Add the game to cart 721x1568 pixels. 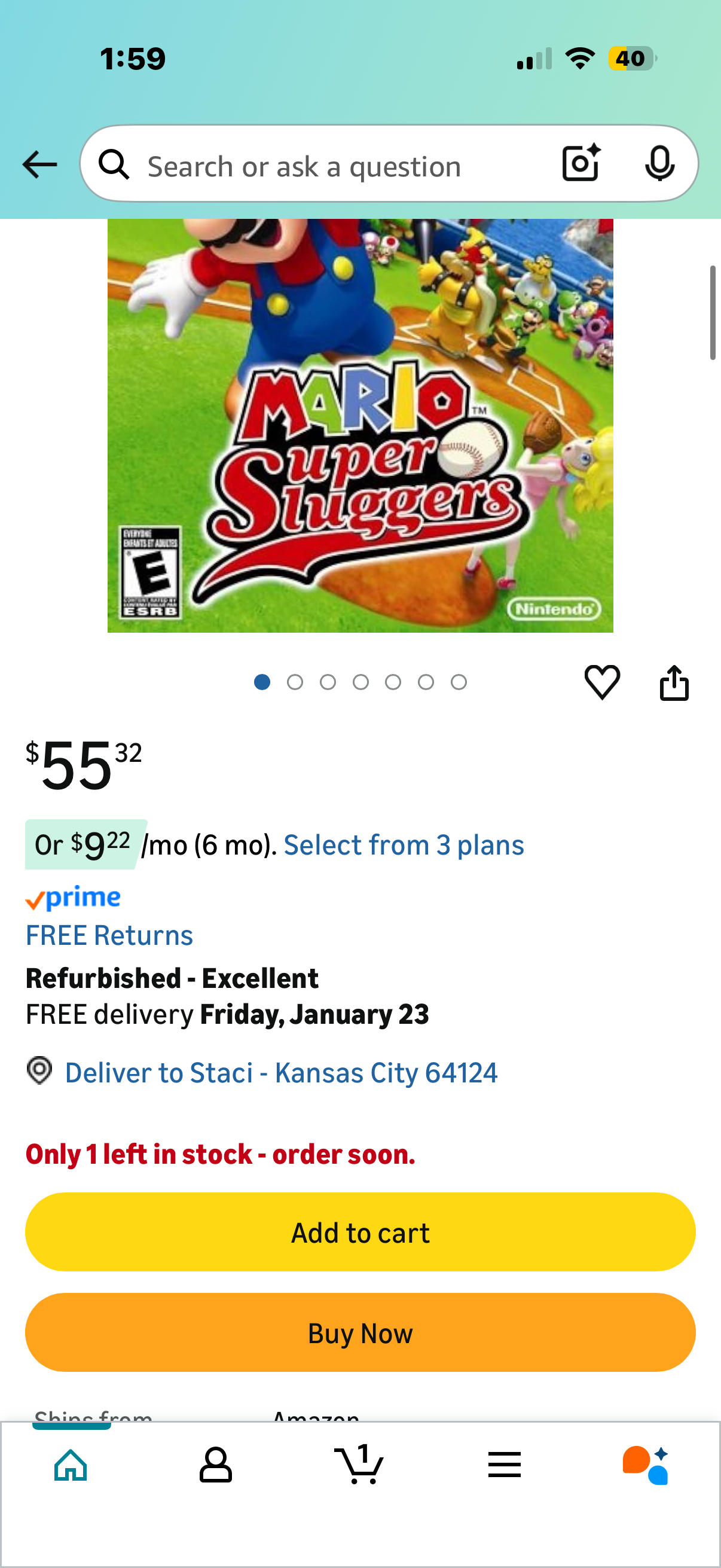click(360, 1231)
